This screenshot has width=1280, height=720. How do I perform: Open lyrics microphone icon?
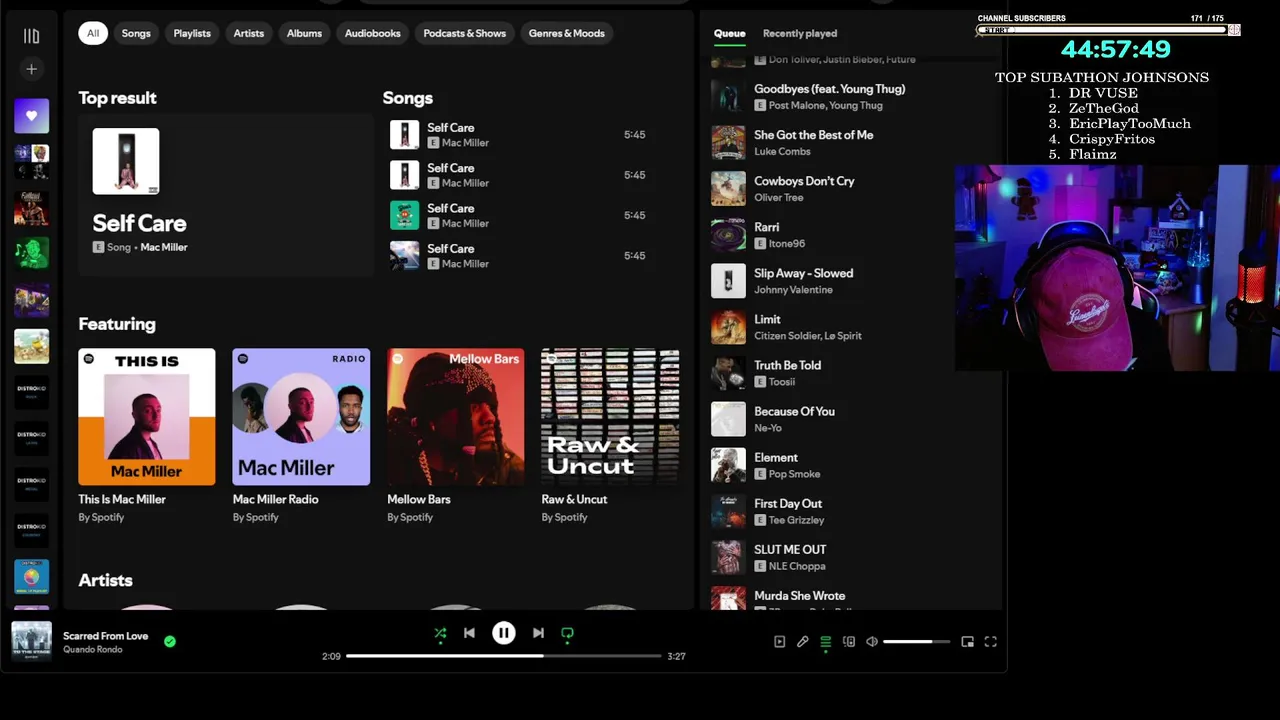(802, 642)
